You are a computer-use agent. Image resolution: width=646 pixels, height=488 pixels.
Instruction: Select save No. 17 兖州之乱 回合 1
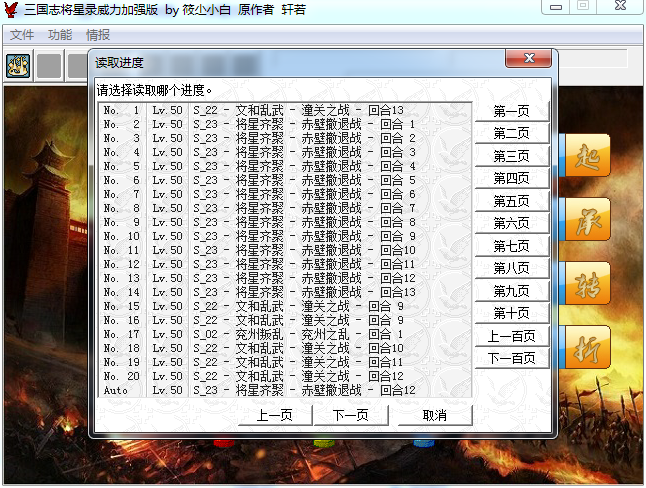tap(285, 335)
